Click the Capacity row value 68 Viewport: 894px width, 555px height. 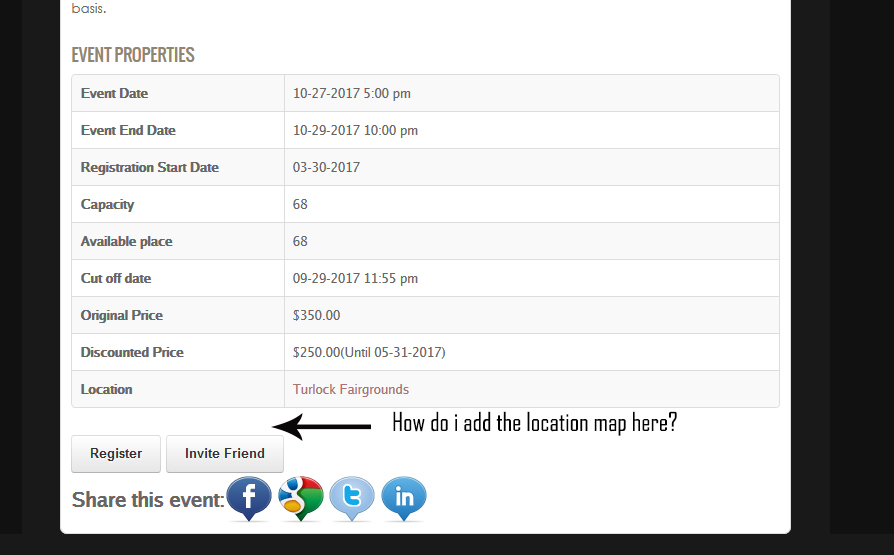300,204
